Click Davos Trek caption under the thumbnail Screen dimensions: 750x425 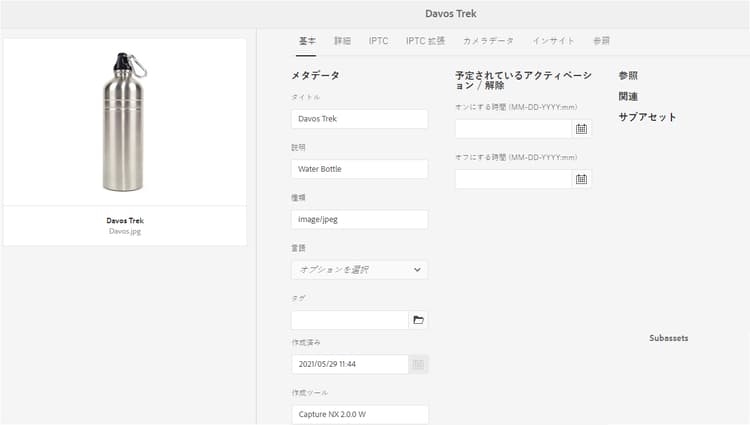point(125,220)
